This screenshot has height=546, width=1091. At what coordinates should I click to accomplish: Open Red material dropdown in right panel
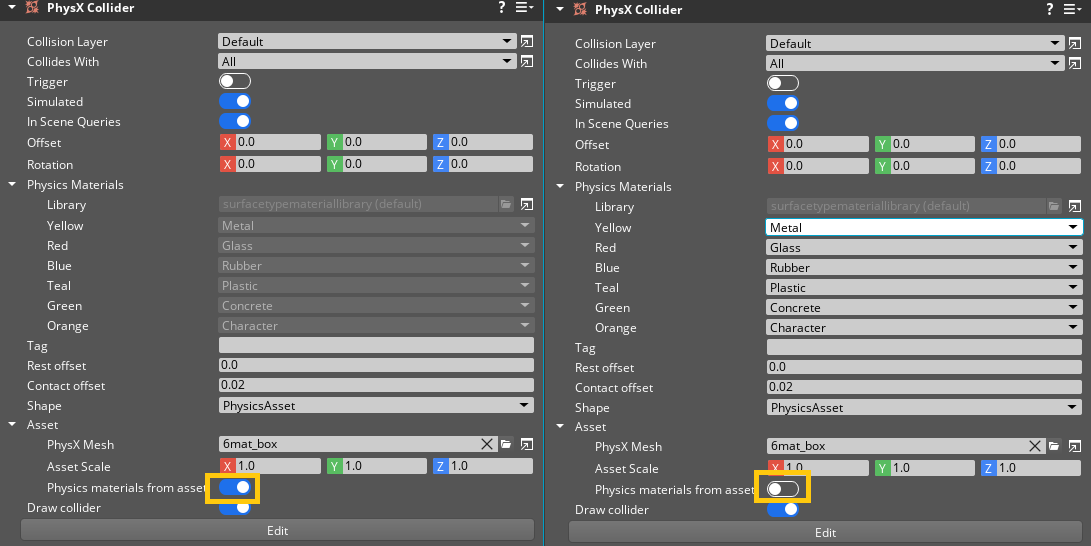924,248
